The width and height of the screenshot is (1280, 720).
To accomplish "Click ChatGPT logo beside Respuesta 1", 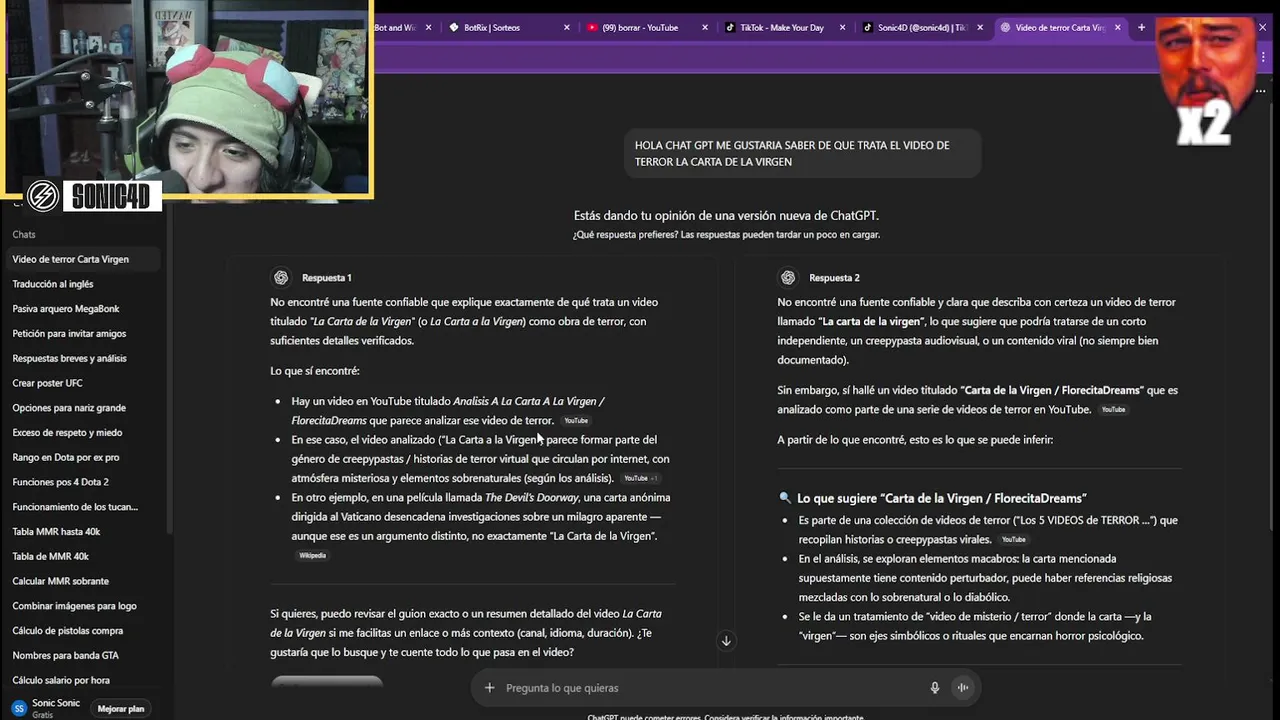I will pos(281,278).
